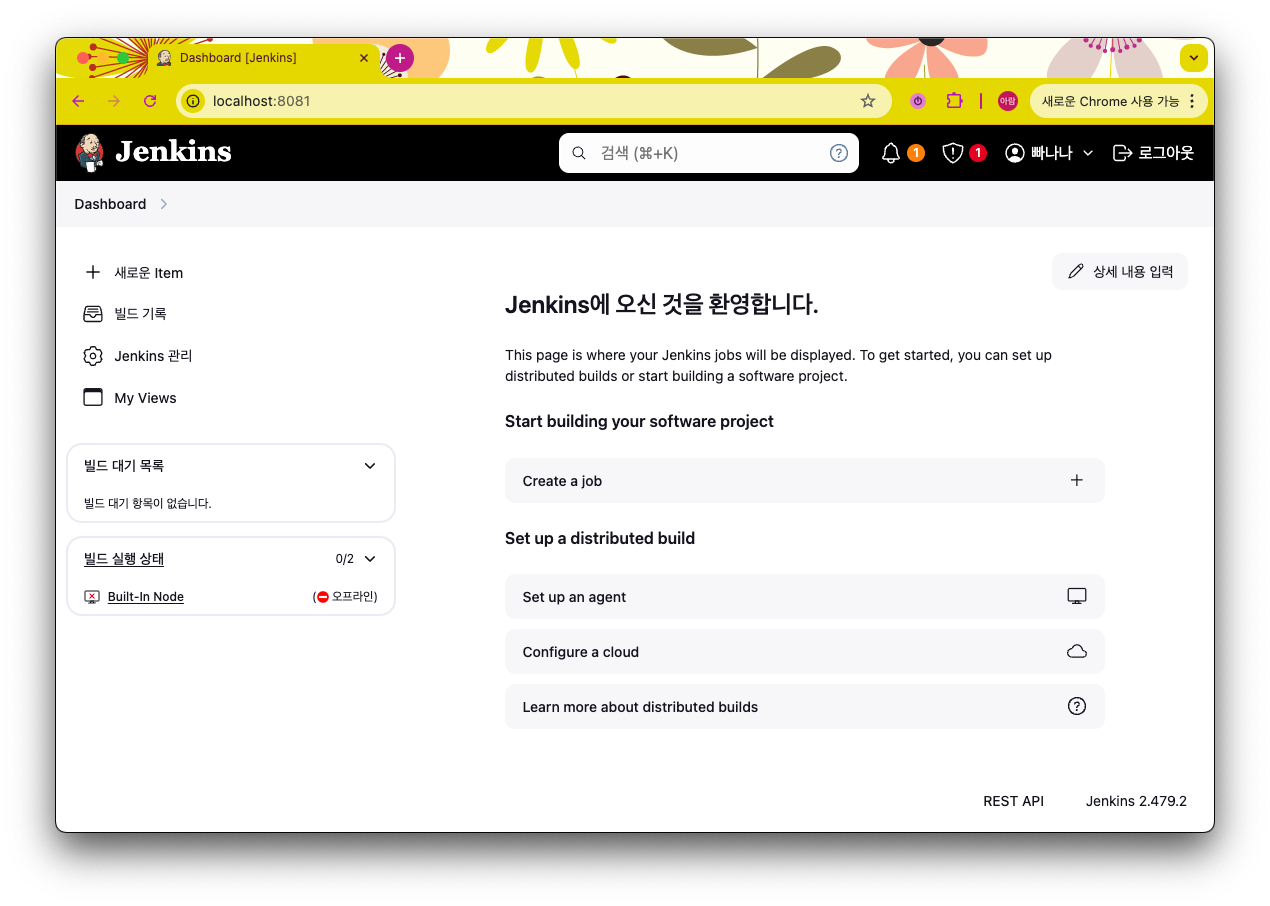Click the search help question mark icon
This screenshot has height=906, width=1270.
[839, 153]
